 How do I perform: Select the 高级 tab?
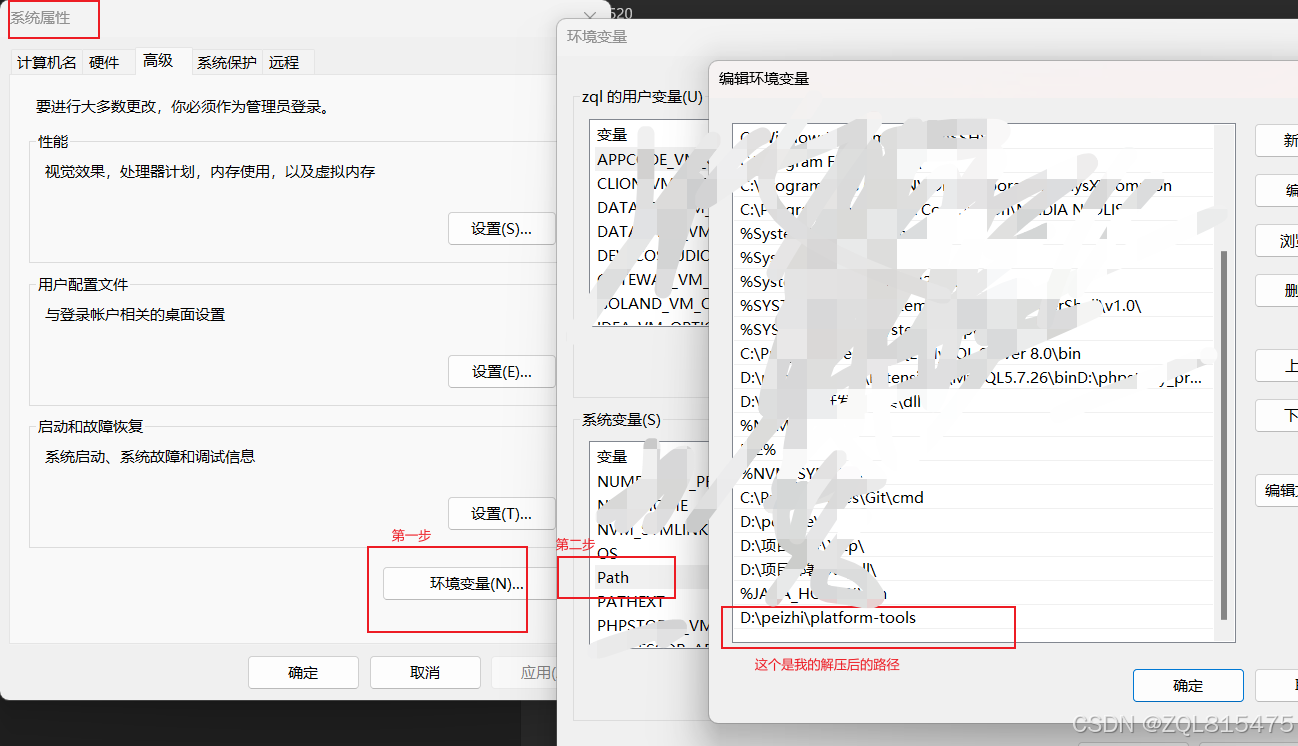[158, 60]
